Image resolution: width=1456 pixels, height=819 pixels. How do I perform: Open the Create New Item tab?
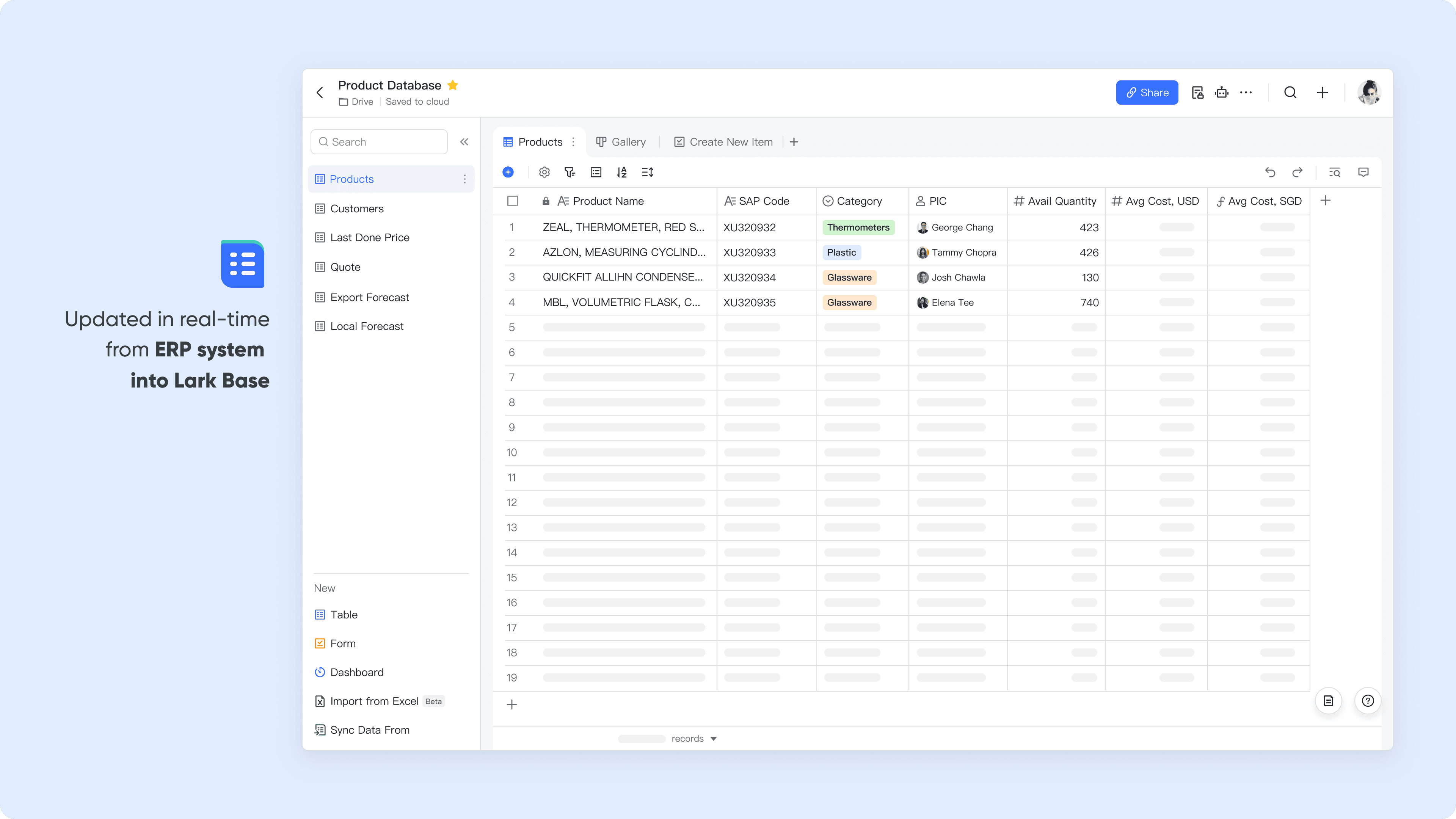[723, 142]
